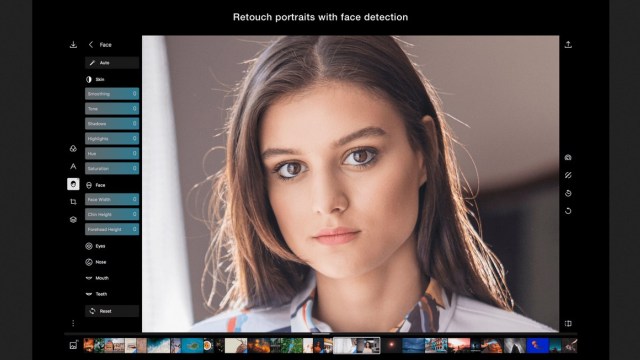Viewport: 640px width, 360px height.
Task: Click the Saturation slider
Action: [112, 169]
